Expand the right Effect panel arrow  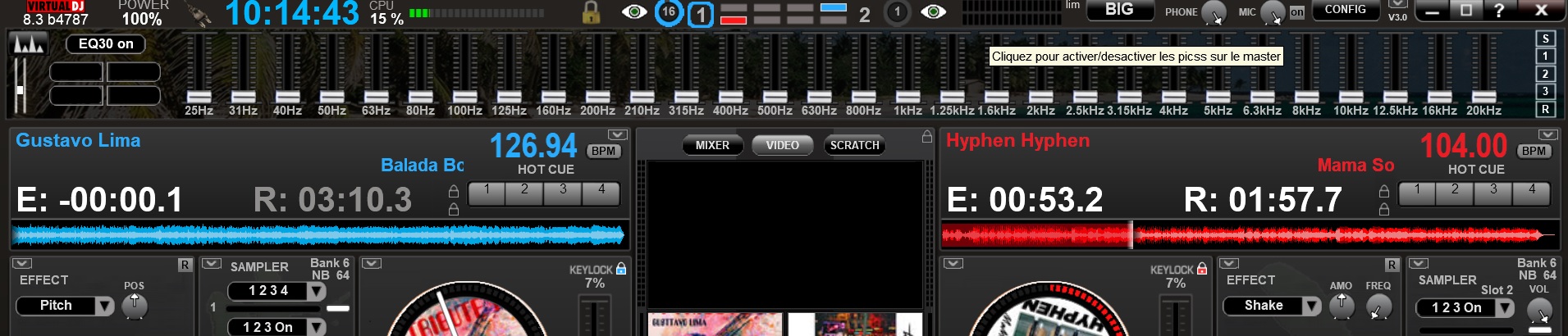[1229, 264]
